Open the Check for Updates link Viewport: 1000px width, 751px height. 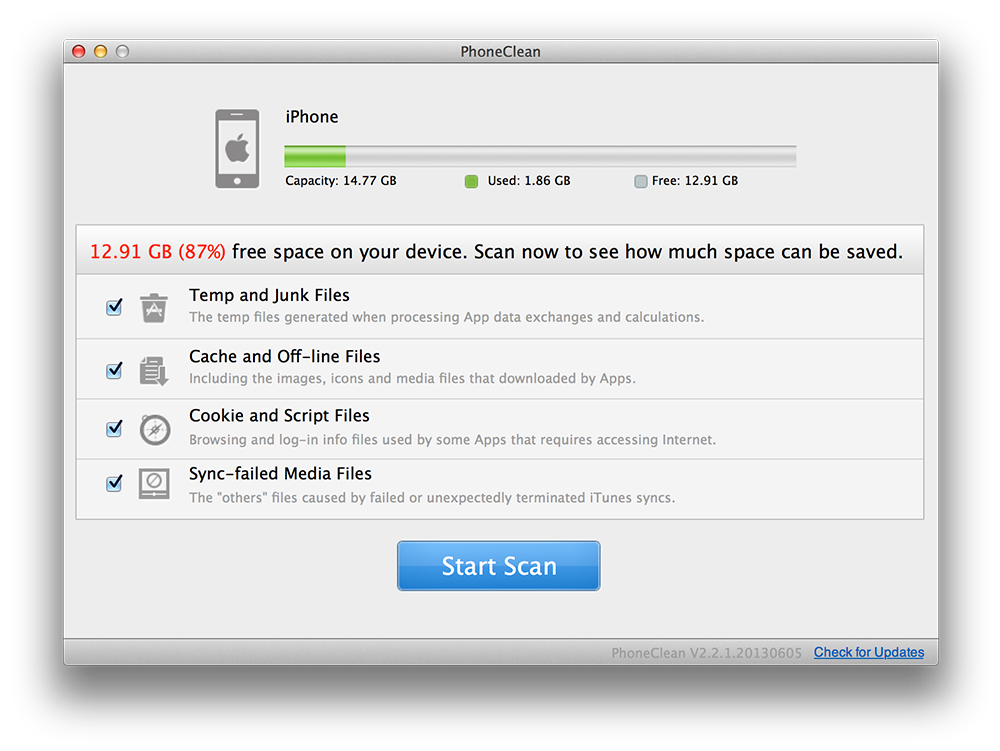point(869,652)
